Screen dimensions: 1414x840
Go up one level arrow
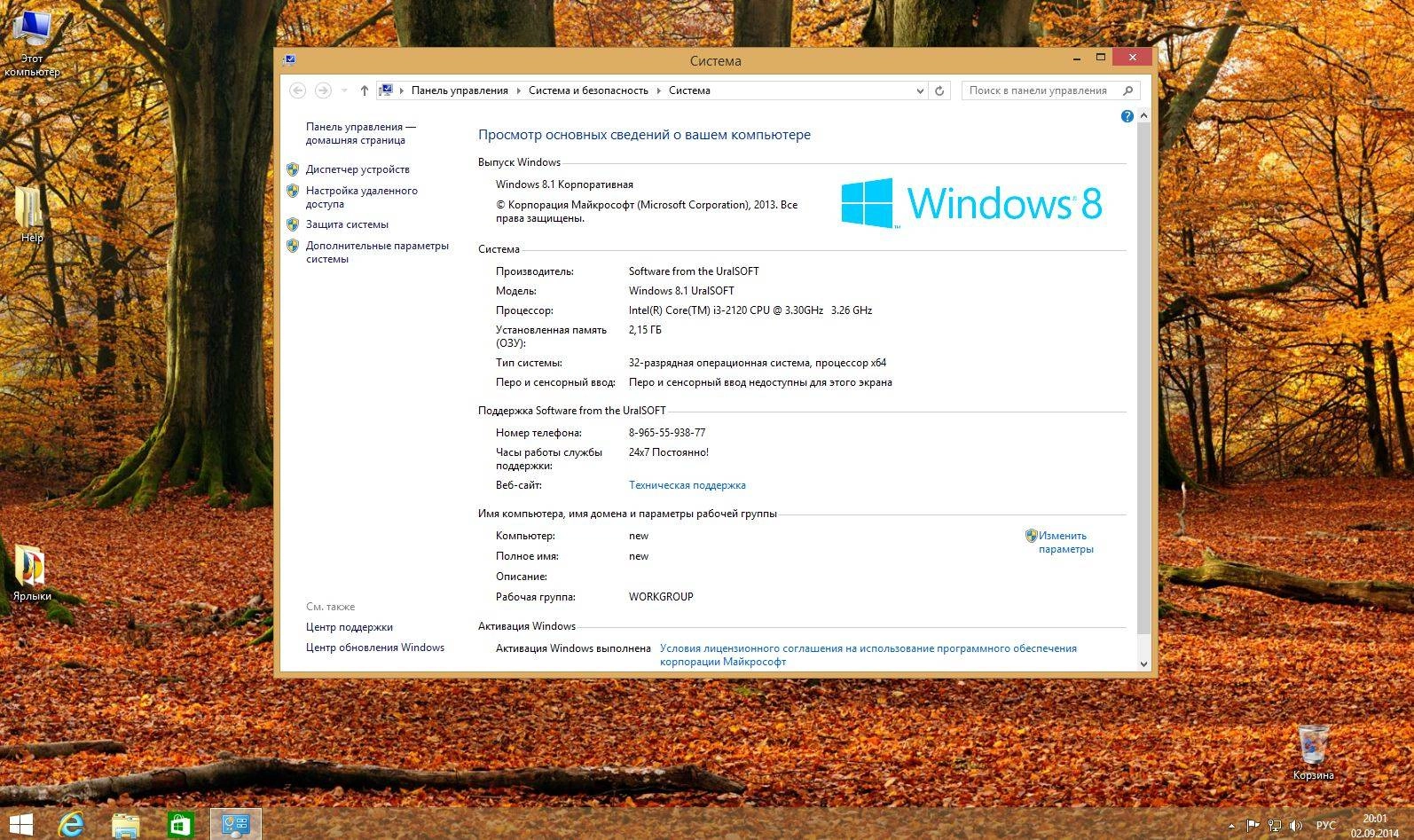pyautogui.click(x=364, y=90)
